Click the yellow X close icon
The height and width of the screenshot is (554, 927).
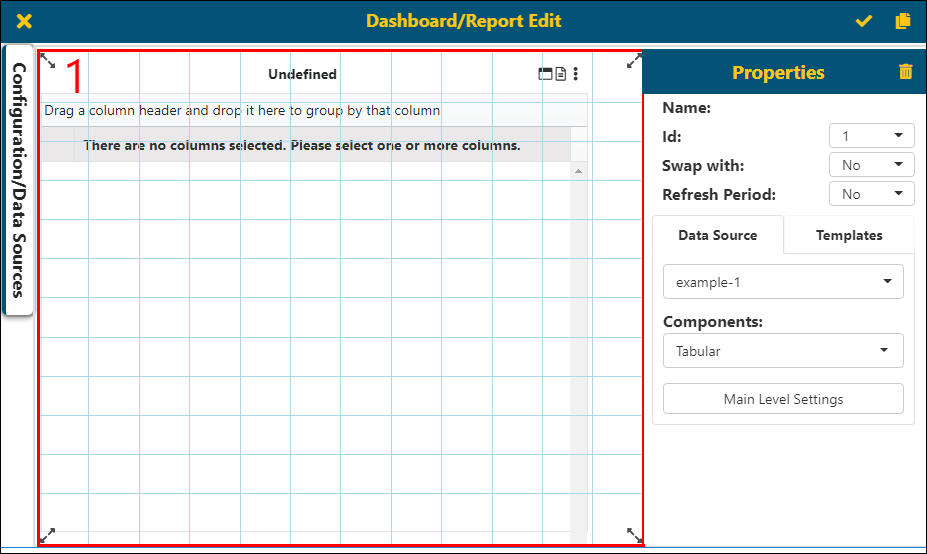click(25, 21)
